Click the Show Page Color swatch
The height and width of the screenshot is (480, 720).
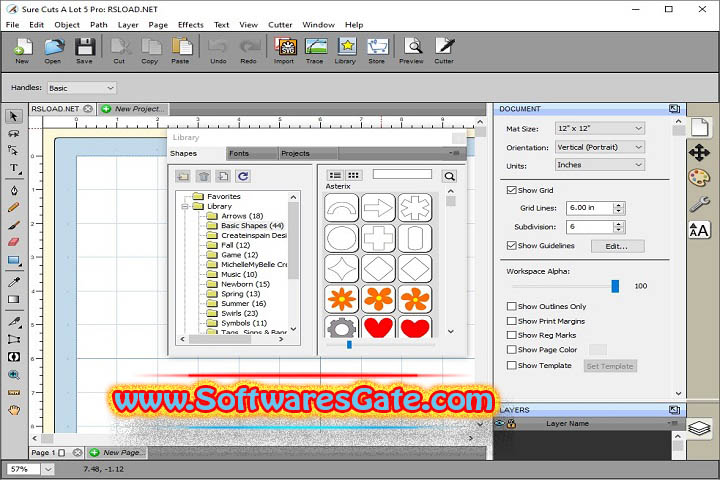tap(598, 350)
